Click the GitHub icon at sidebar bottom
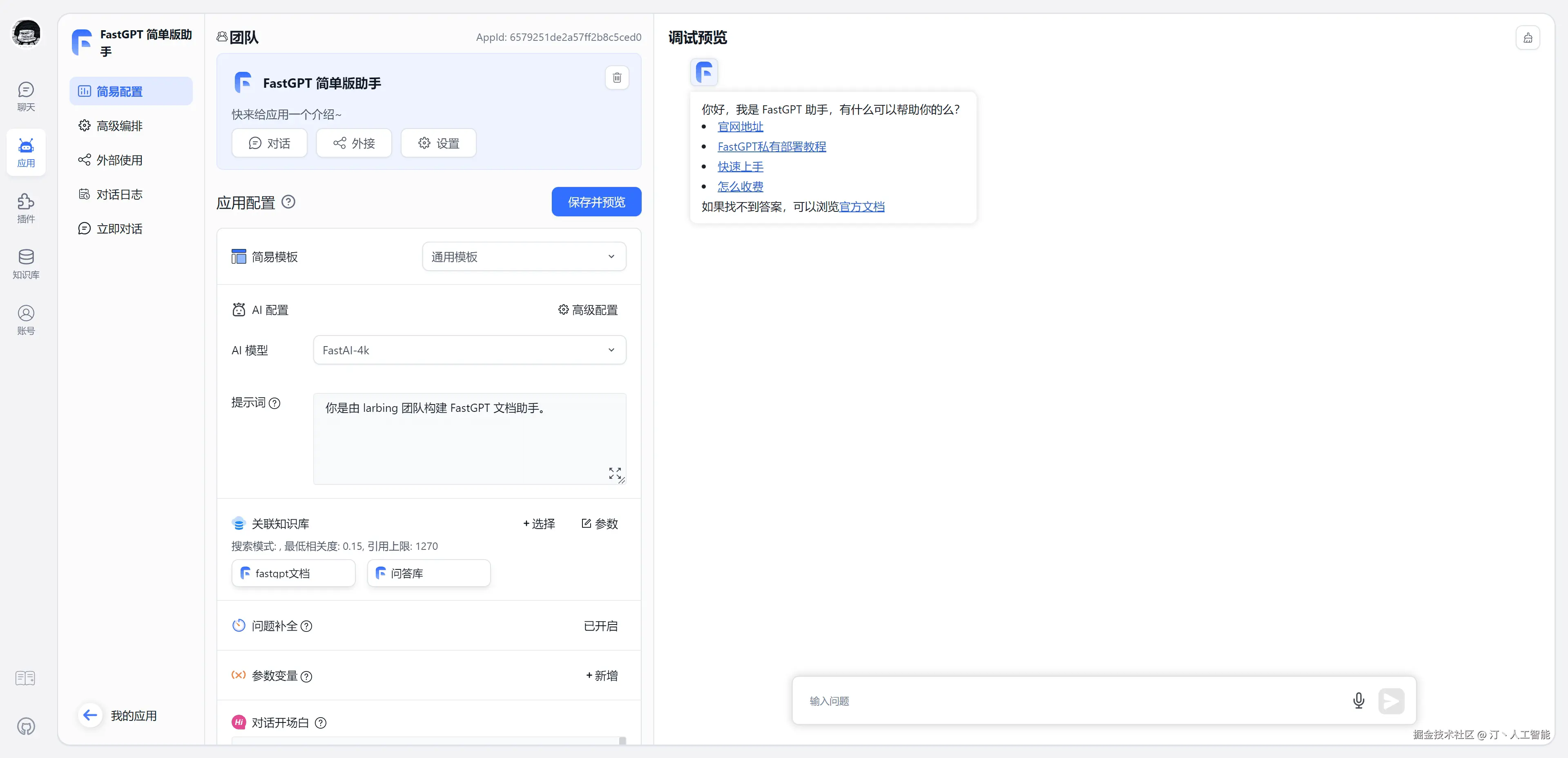This screenshot has width=1568, height=758. [26, 727]
